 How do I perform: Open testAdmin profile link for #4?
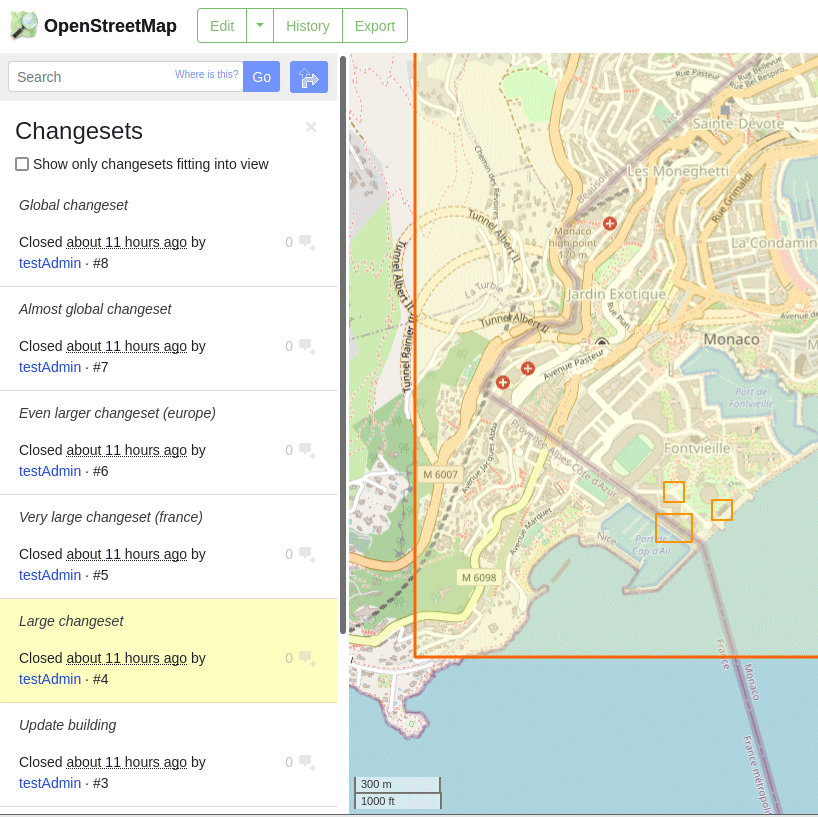point(50,679)
